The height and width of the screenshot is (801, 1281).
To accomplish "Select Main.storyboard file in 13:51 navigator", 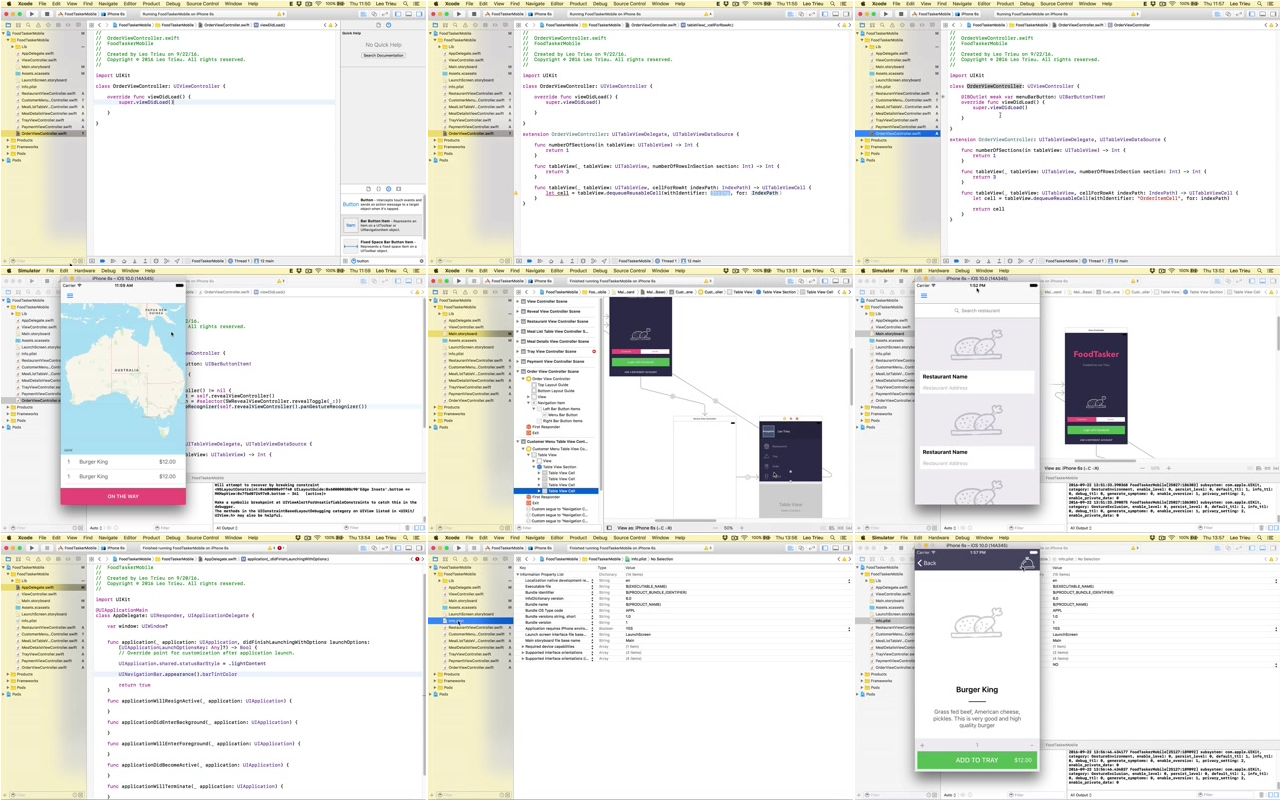I will (470, 334).
